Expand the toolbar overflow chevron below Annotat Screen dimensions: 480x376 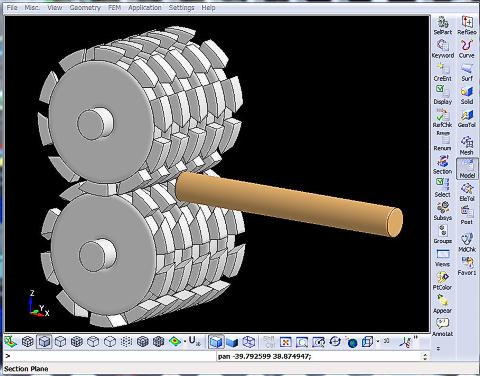(x=438, y=349)
